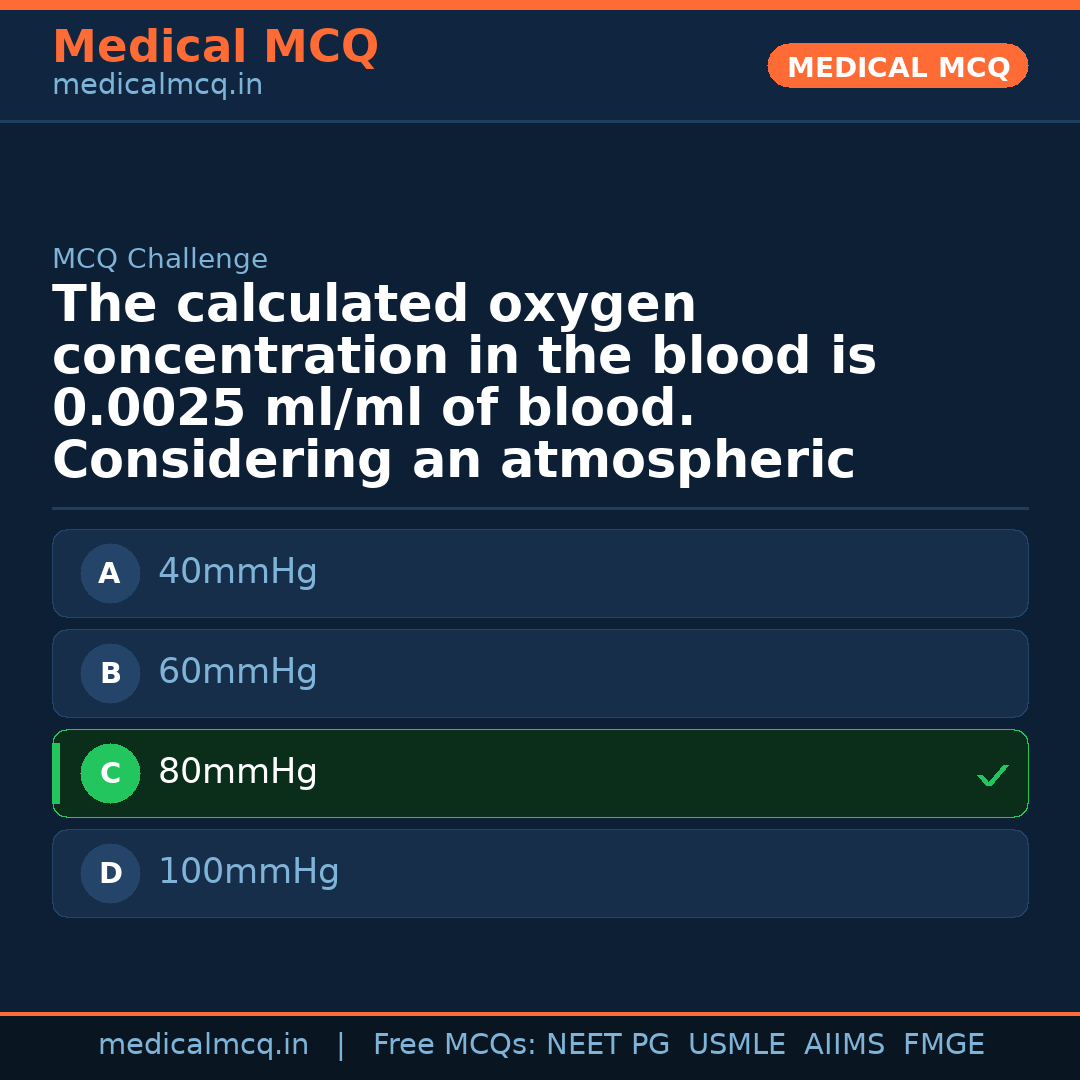
Task: Click the FMGE label in the footer
Action: [943, 1043]
